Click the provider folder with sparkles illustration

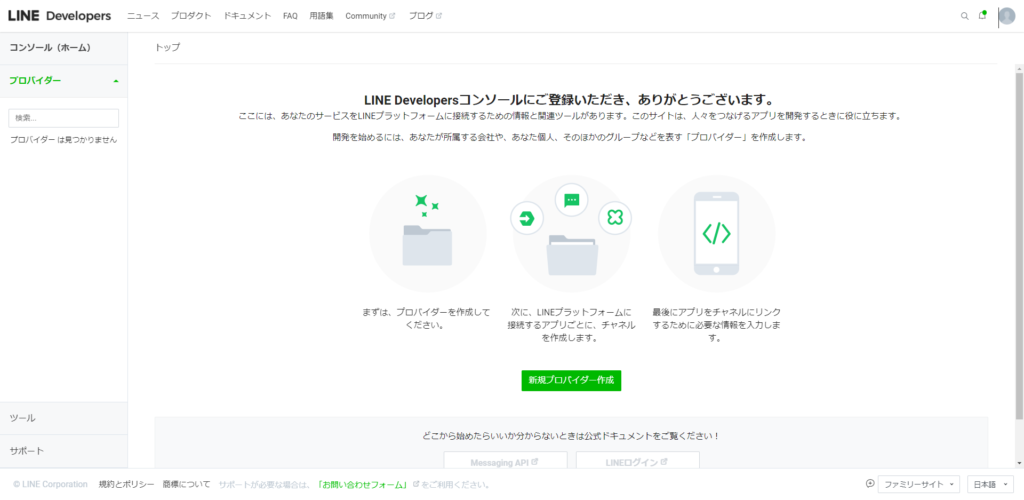[x=427, y=234]
